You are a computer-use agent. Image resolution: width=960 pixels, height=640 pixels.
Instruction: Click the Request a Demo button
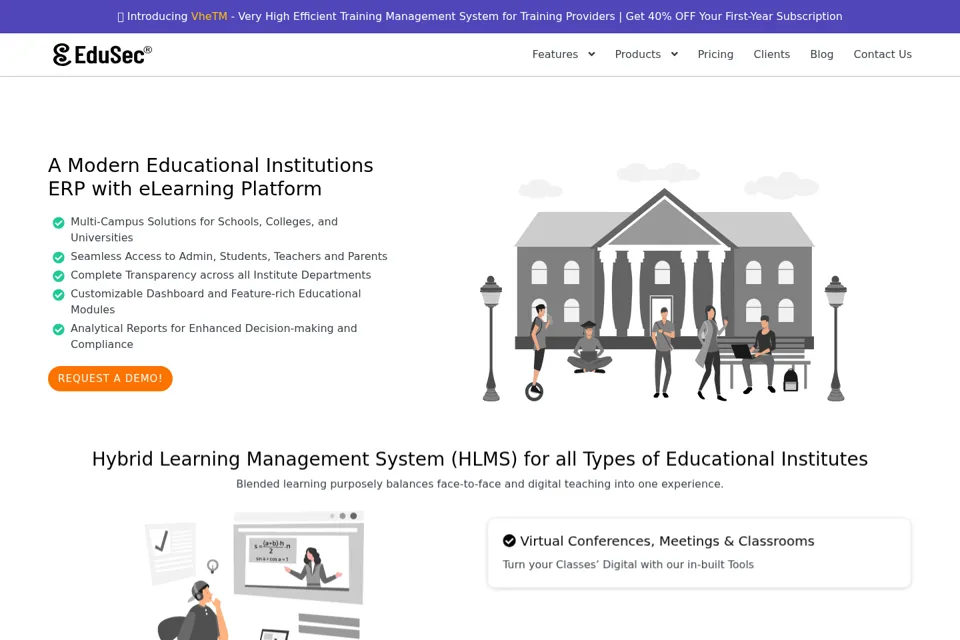click(x=110, y=378)
